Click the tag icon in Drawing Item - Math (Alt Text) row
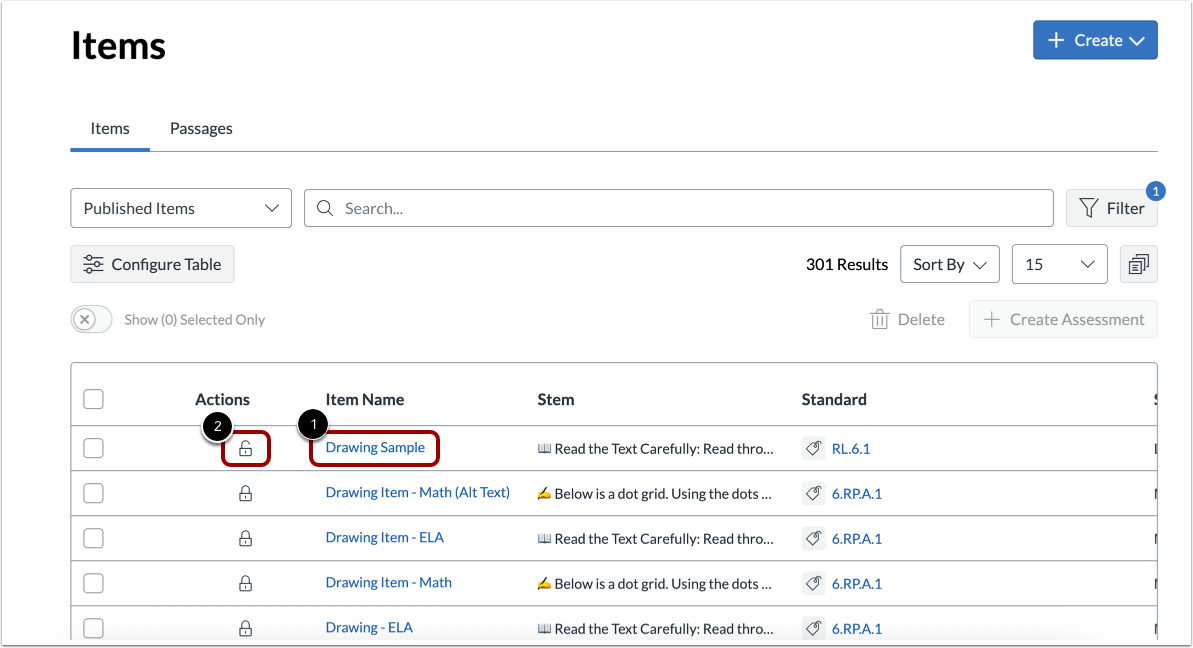The width and height of the screenshot is (1193, 648). [813, 494]
